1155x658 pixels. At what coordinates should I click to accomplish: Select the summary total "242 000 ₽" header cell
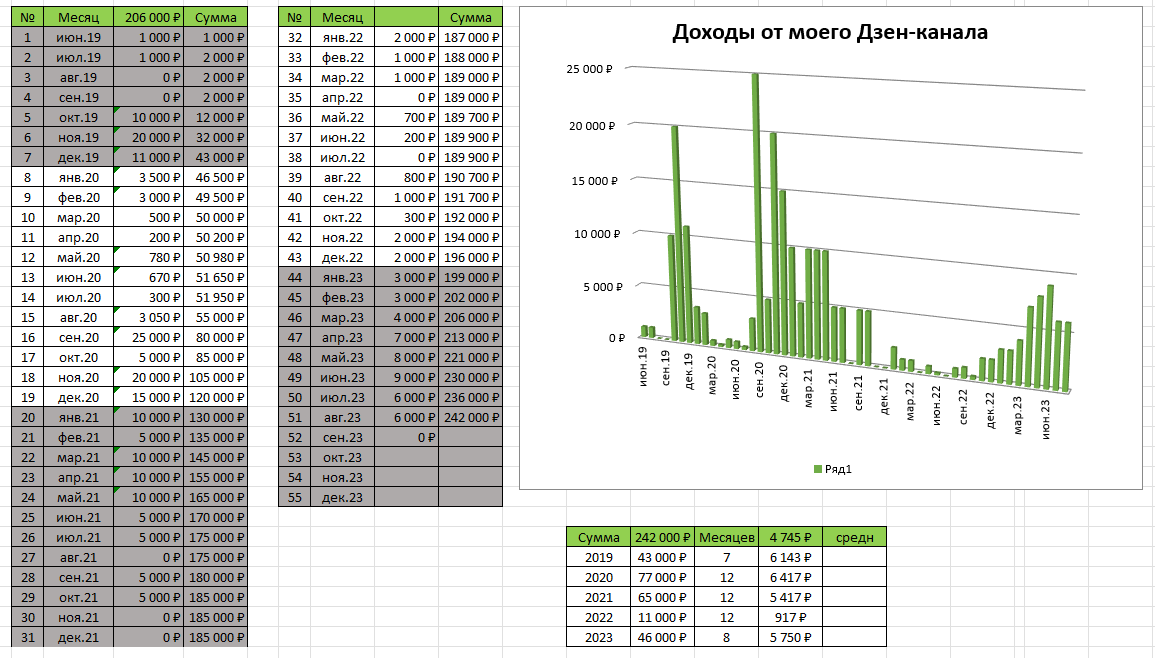tap(663, 537)
